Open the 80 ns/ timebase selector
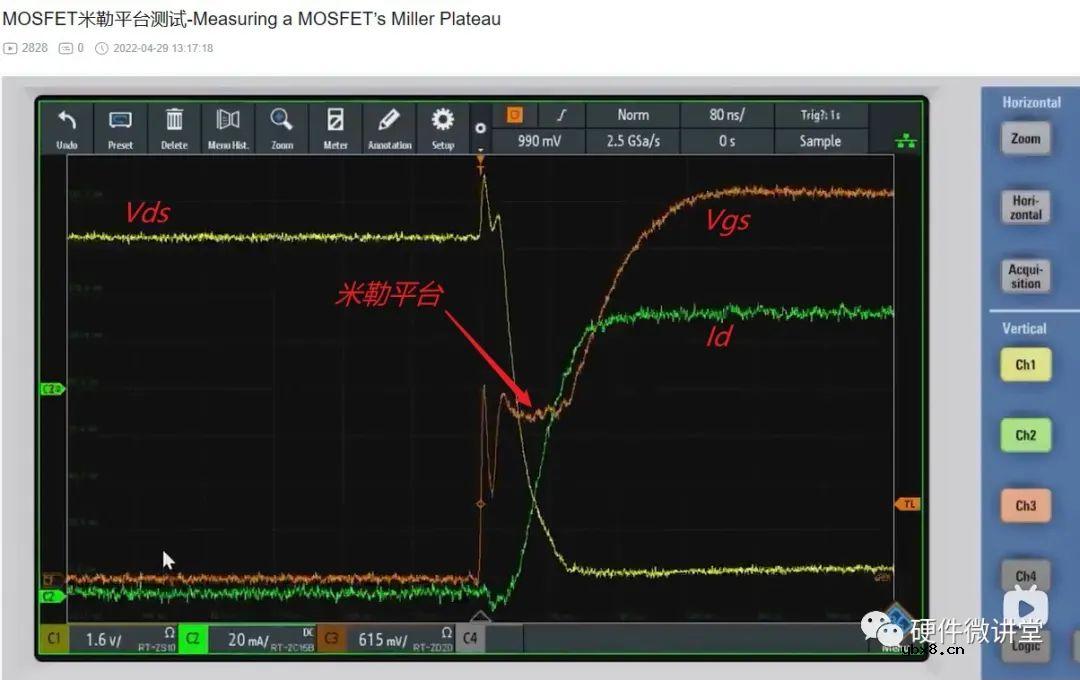1080x680 pixels. click(727, 115)
